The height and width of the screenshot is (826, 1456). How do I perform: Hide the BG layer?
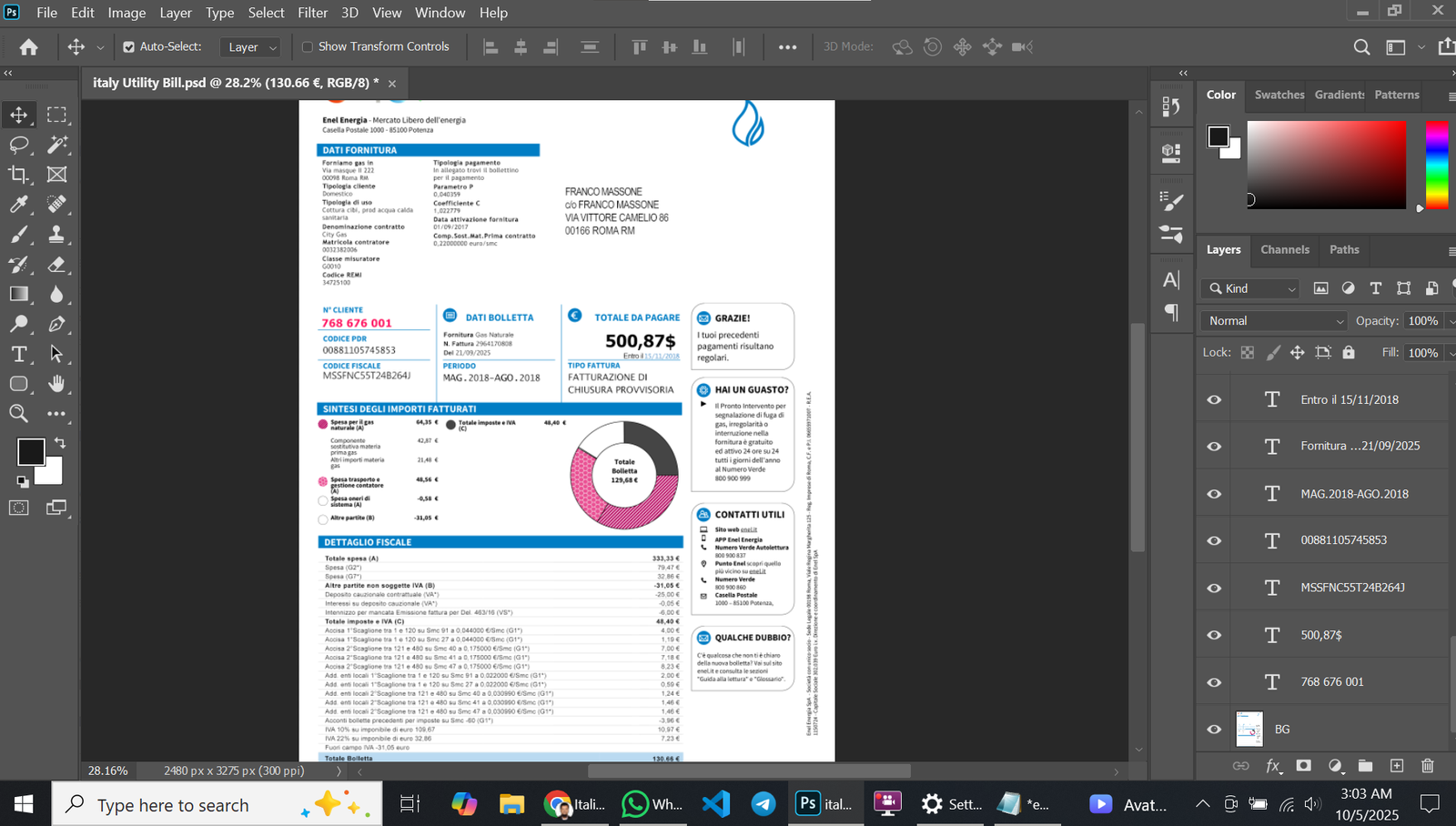(1214, 730)
